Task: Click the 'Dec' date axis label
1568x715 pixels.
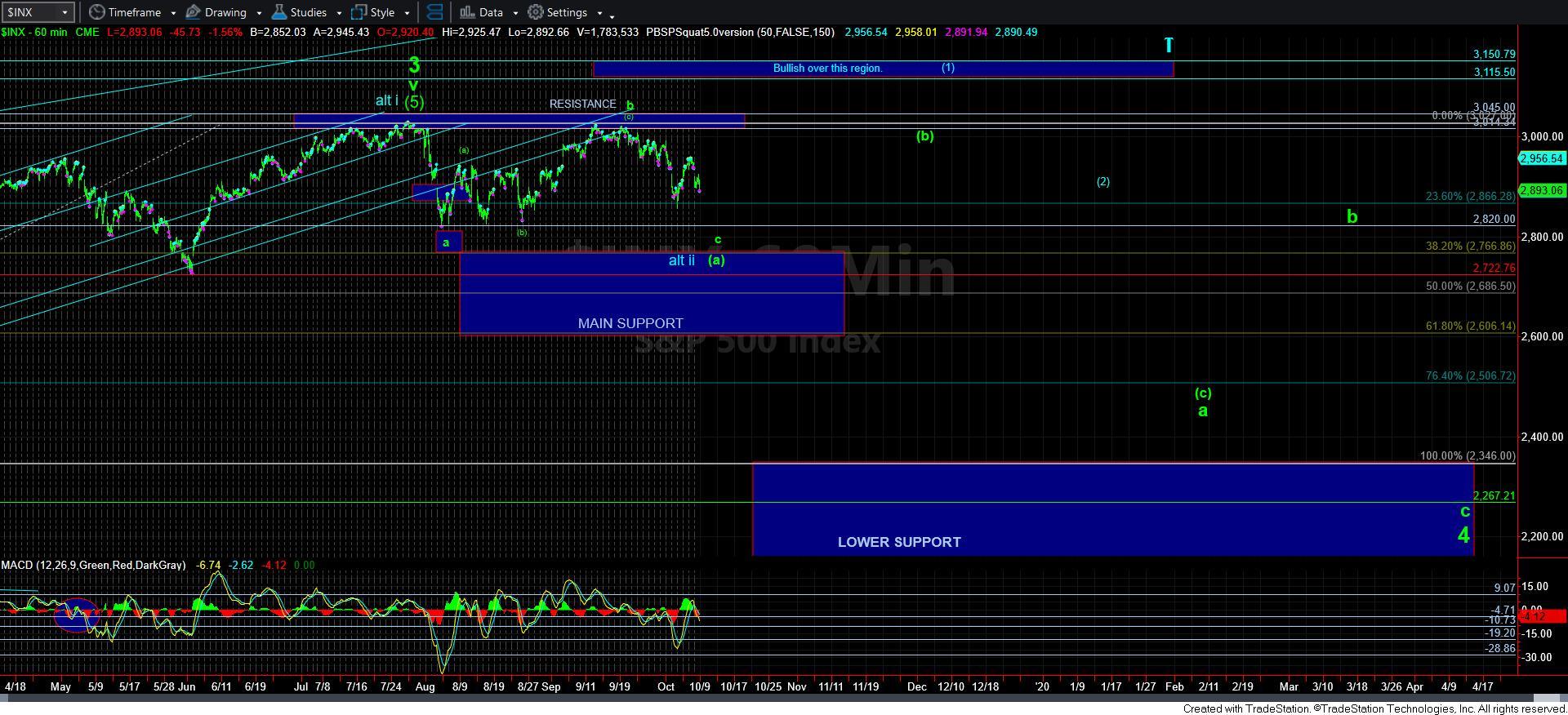Action: 916,687
